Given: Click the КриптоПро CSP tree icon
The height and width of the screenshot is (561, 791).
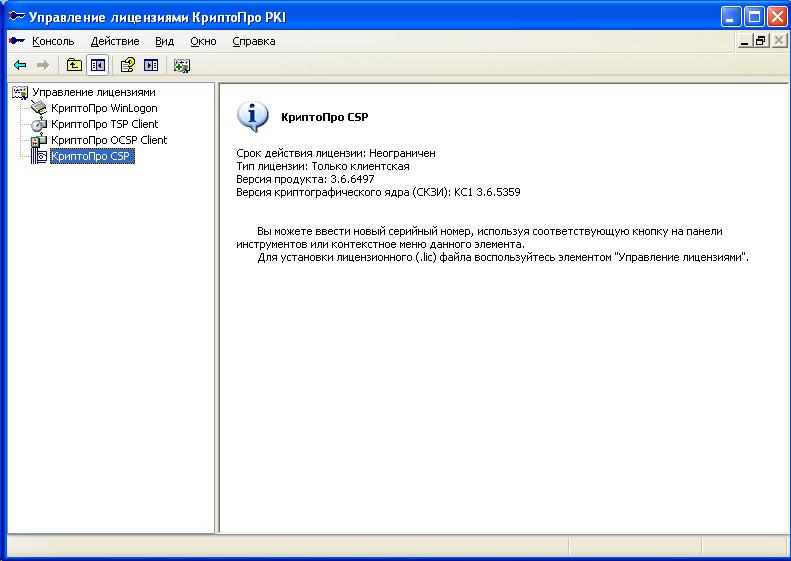Looking at the screenshot, I should pos(39,156).
